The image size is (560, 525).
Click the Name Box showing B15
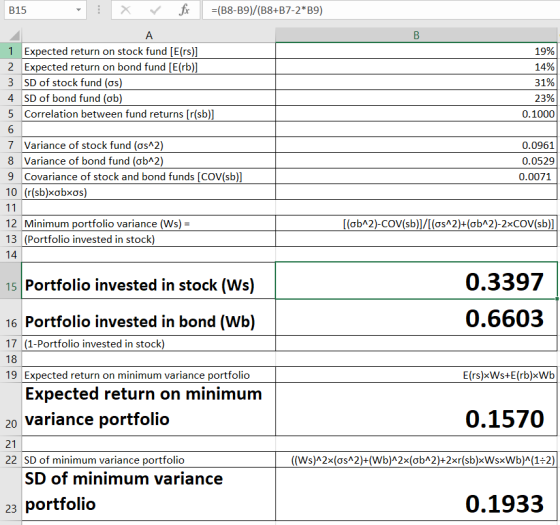click(x=45, y=10)
